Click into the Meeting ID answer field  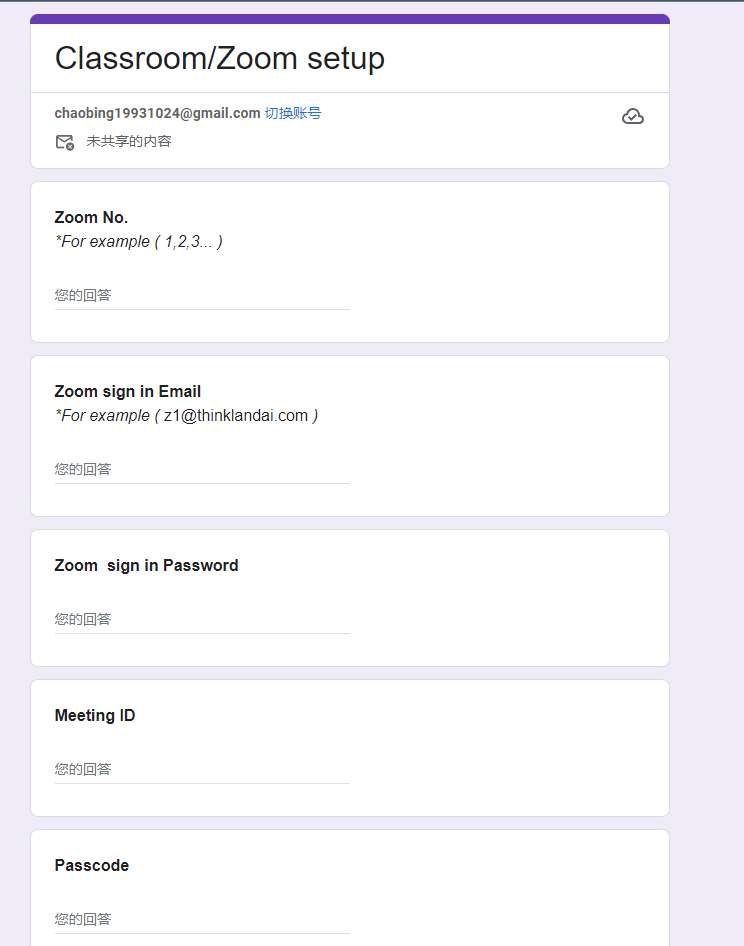(202, 770)
